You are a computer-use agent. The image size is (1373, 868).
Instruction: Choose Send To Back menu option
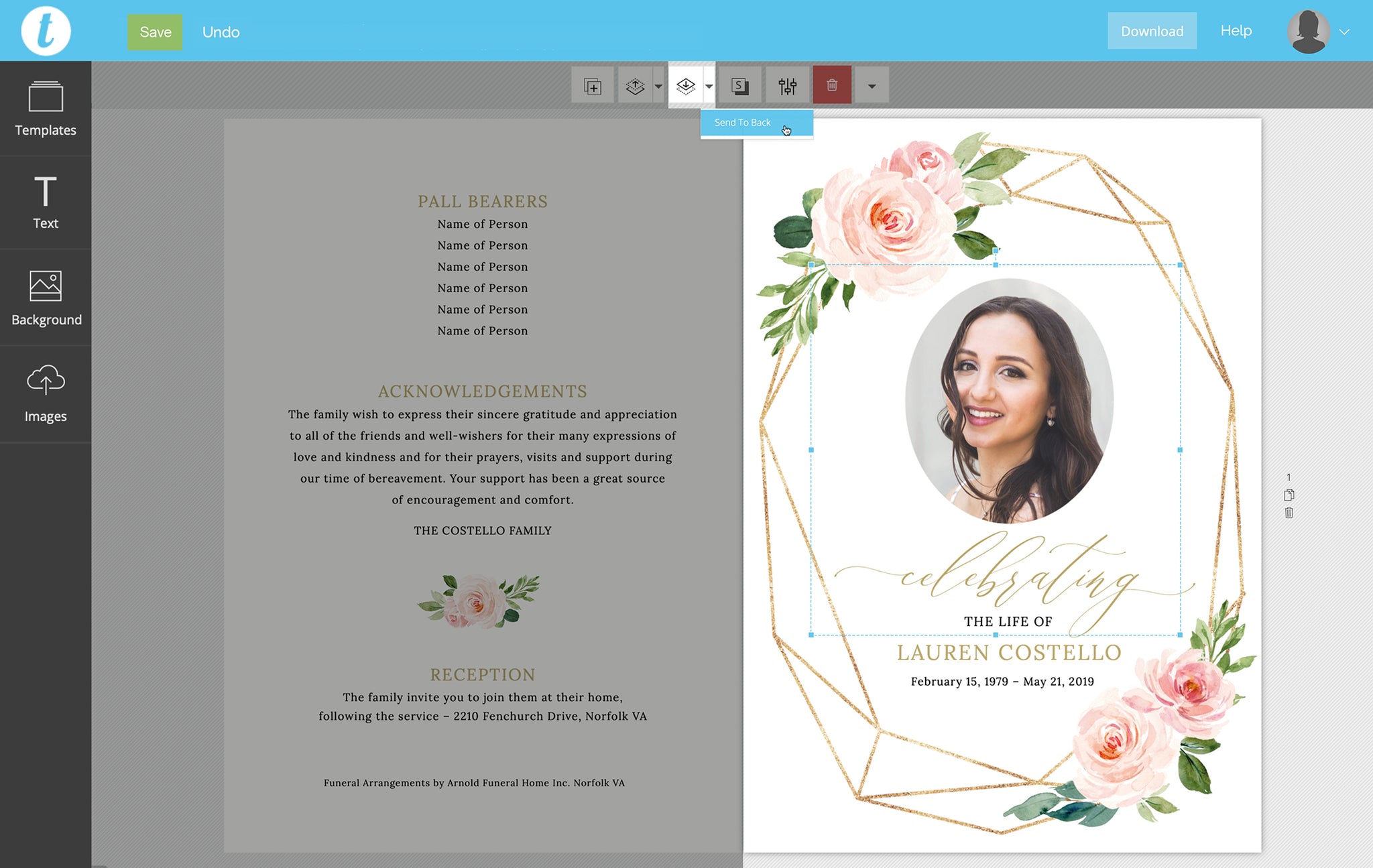tap(743, 123)
